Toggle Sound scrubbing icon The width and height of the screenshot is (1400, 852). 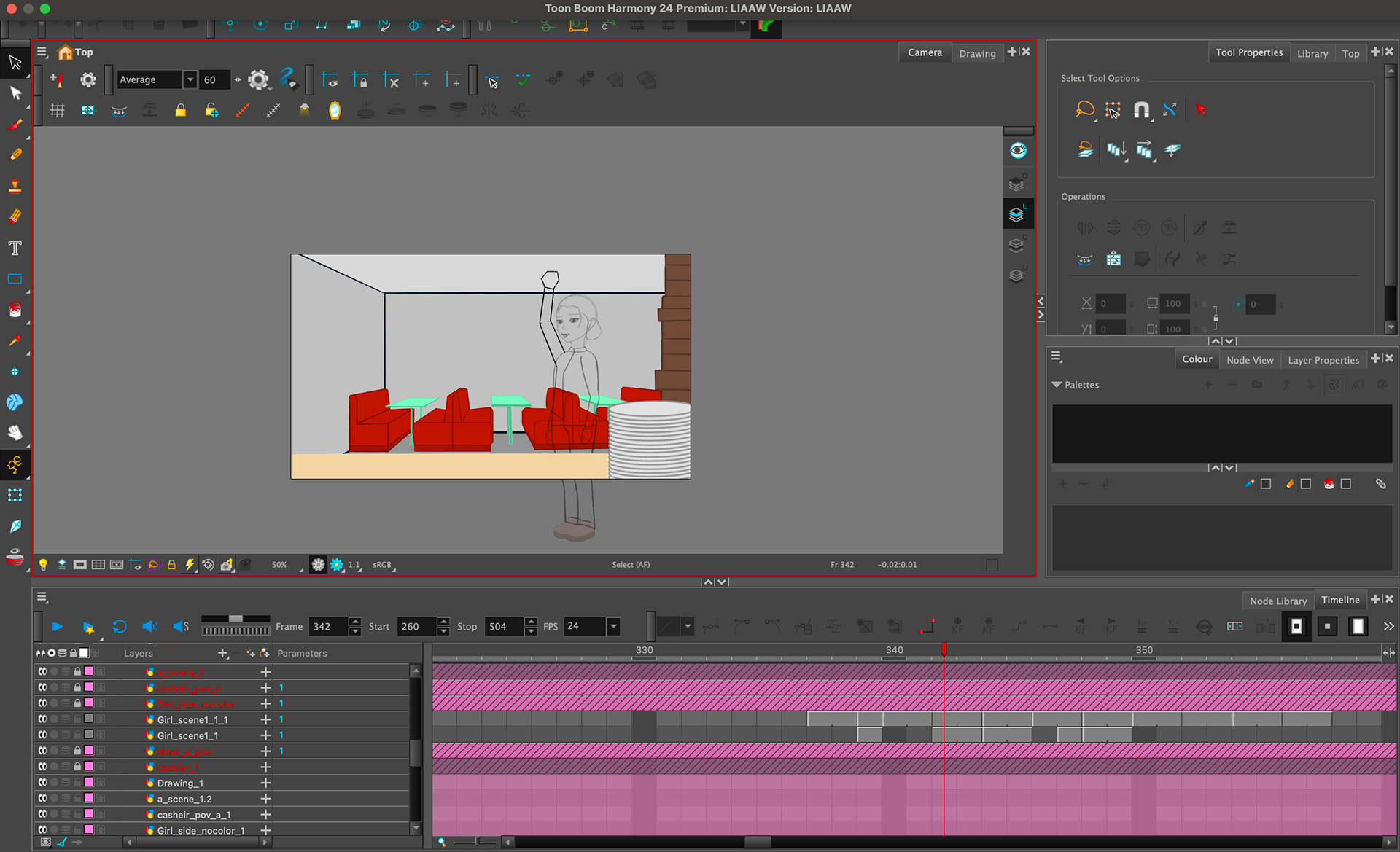click(x=181, y=626)
